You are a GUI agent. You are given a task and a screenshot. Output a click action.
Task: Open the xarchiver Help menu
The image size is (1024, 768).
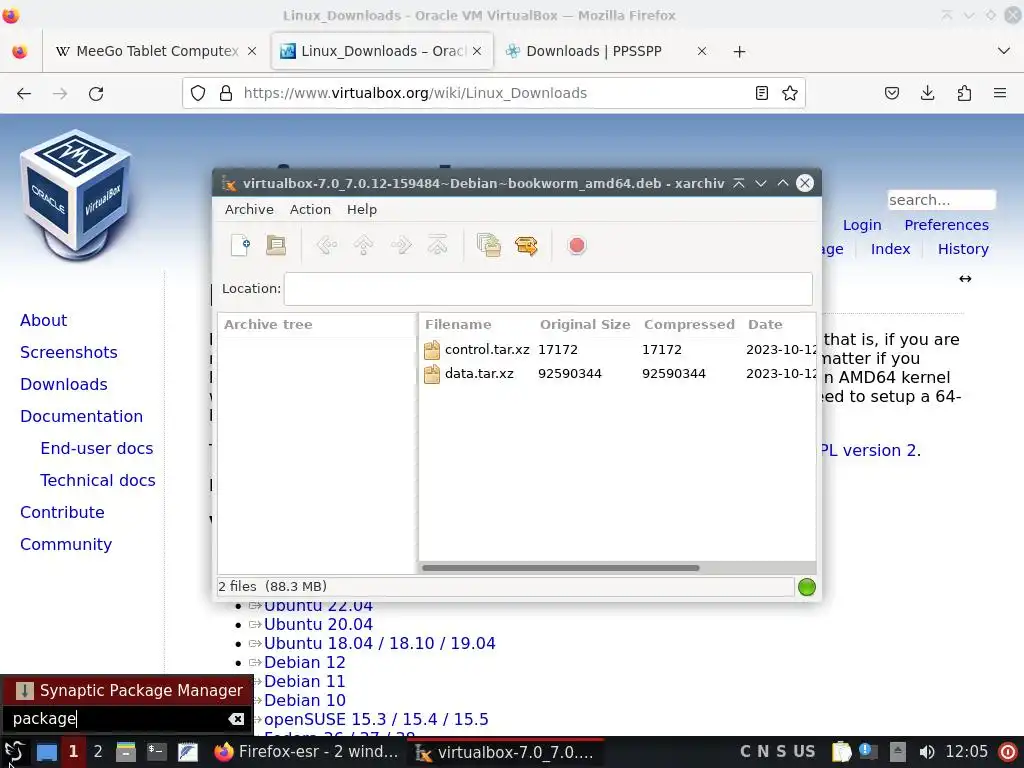(x=362, y=210)
